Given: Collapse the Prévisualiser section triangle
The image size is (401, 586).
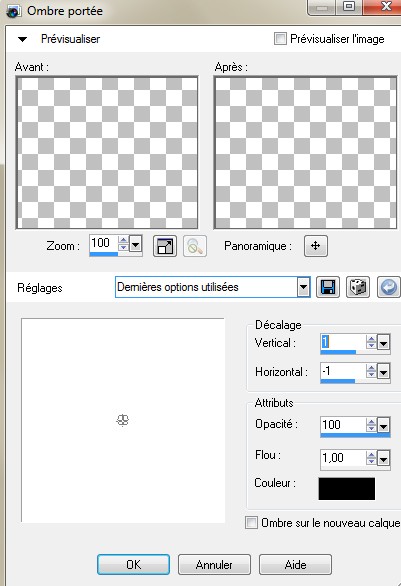Looking at the screenshot, I should 22,39.
